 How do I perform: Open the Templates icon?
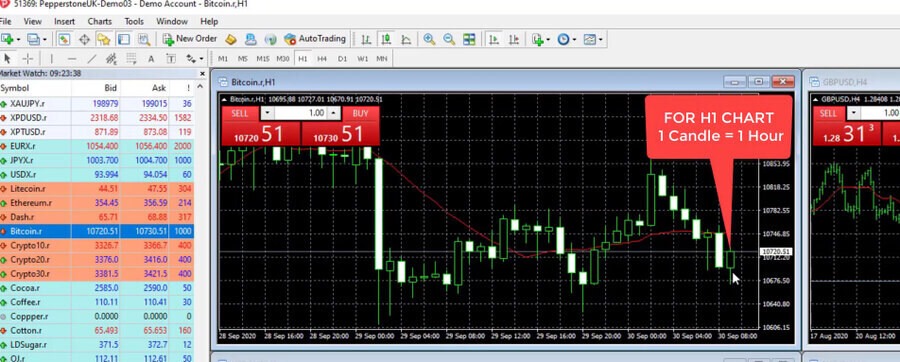click(589, 39)
